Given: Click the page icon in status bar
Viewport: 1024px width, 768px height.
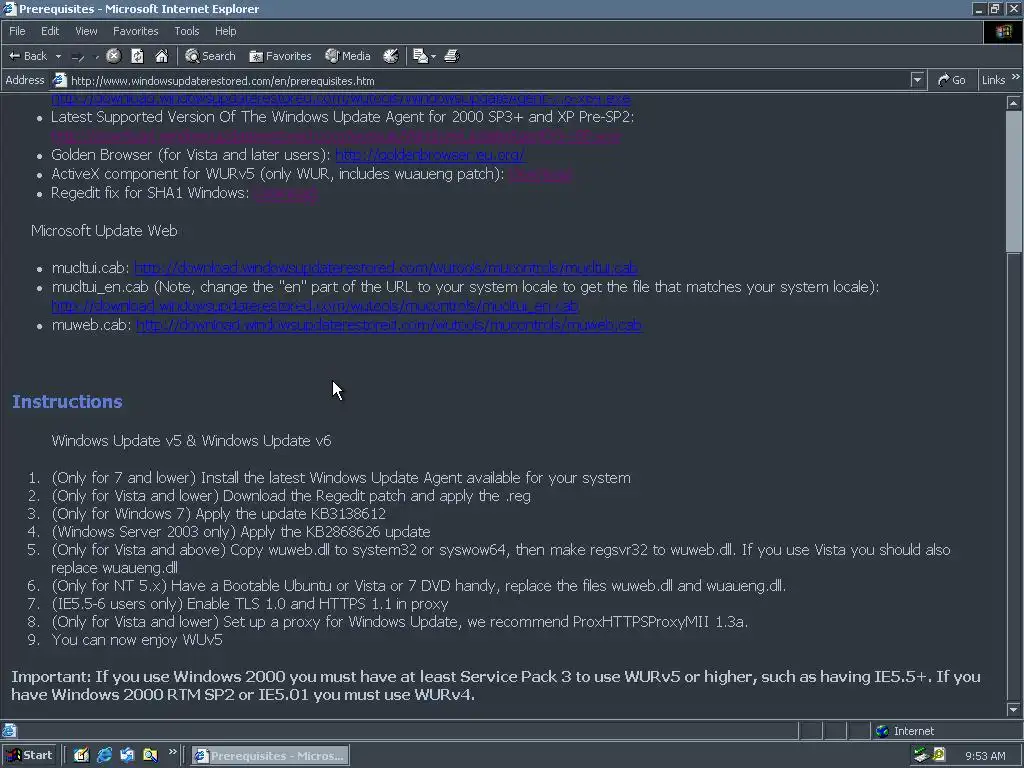Looking at the screenshot, I should 9,731.
